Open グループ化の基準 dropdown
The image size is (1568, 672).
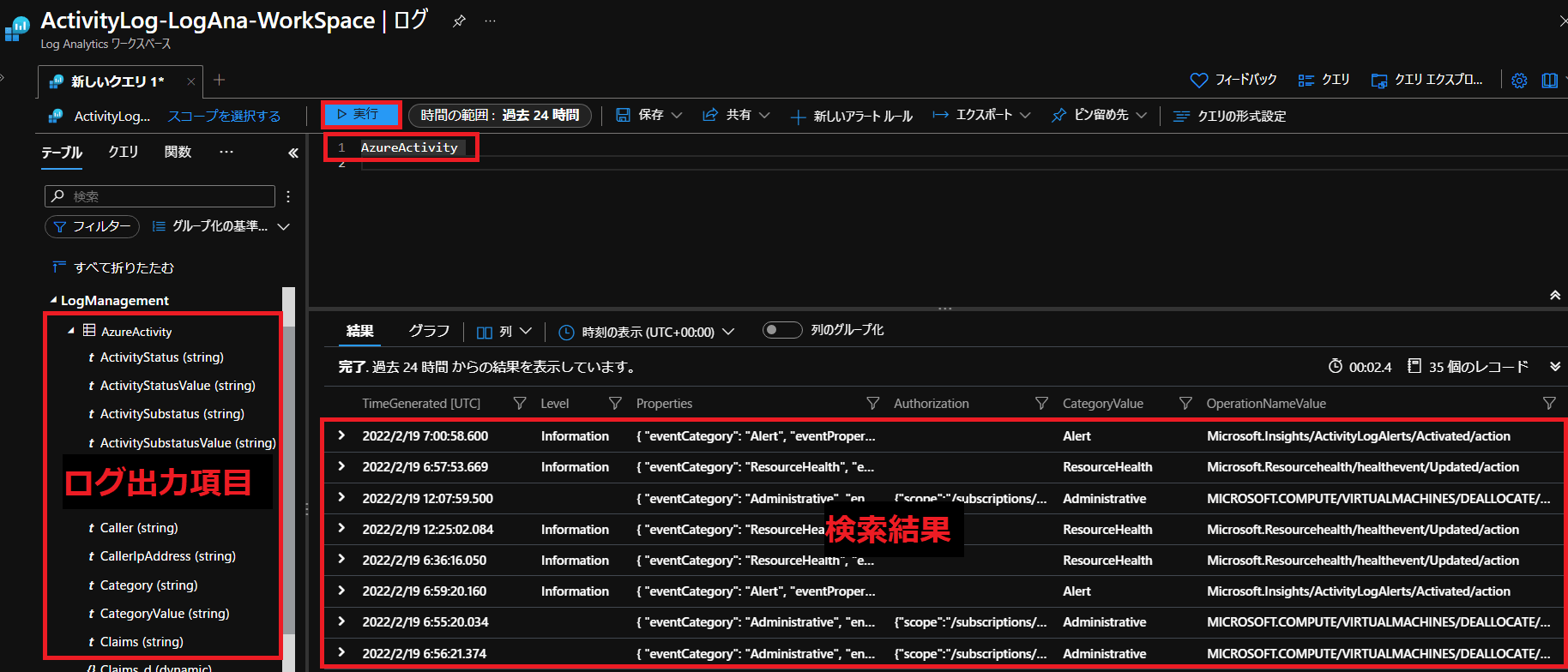click(220, 226)
